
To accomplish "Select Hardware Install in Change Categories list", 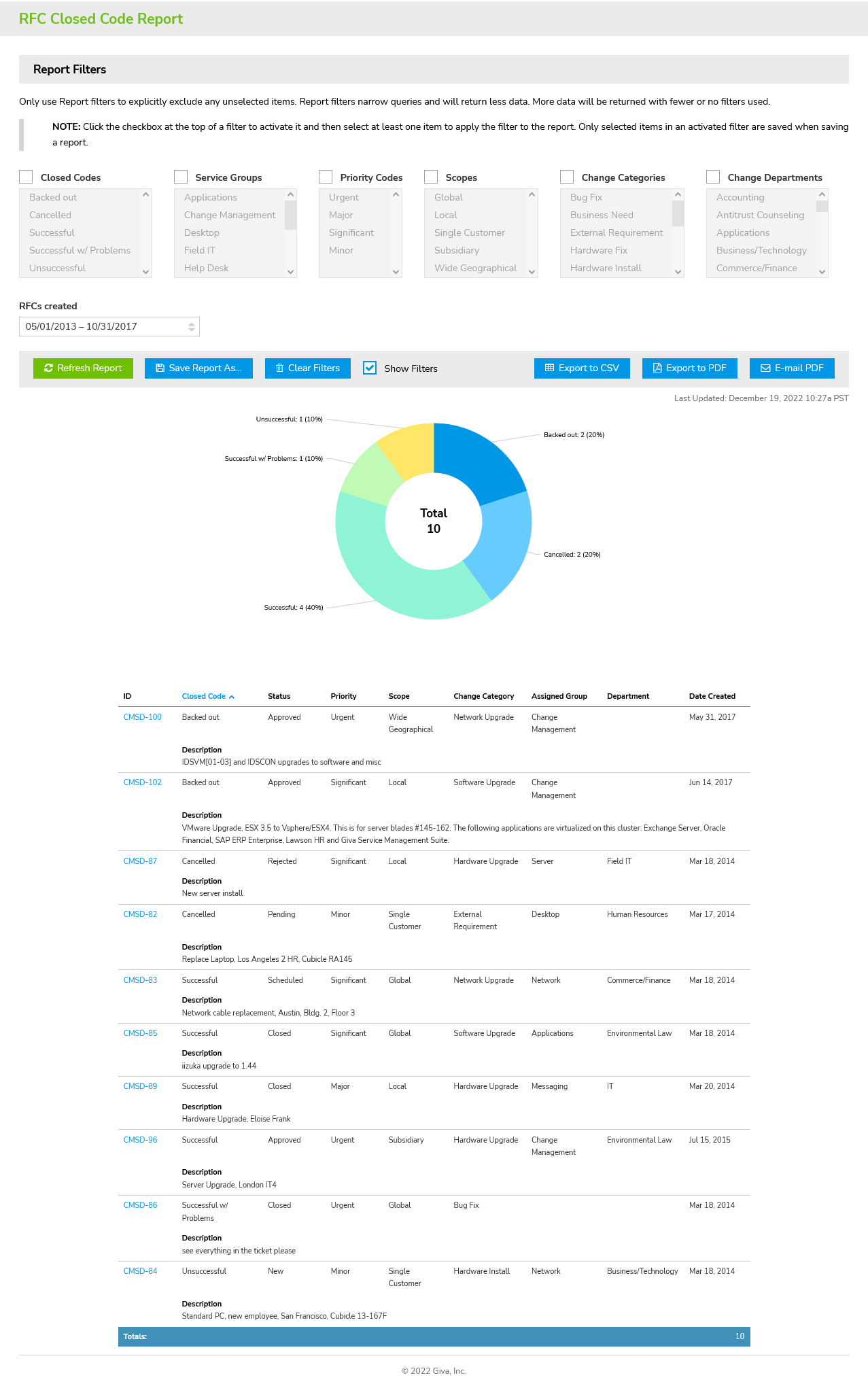I will 606,268.
